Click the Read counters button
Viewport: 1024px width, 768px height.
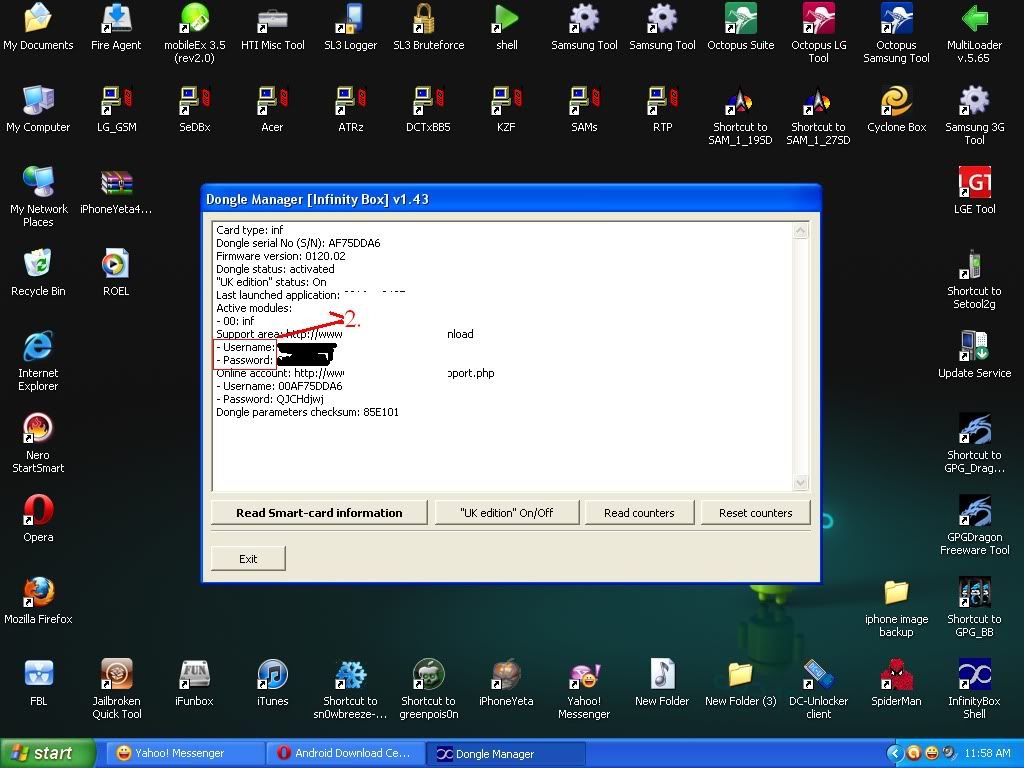click(x=639, y=513)
